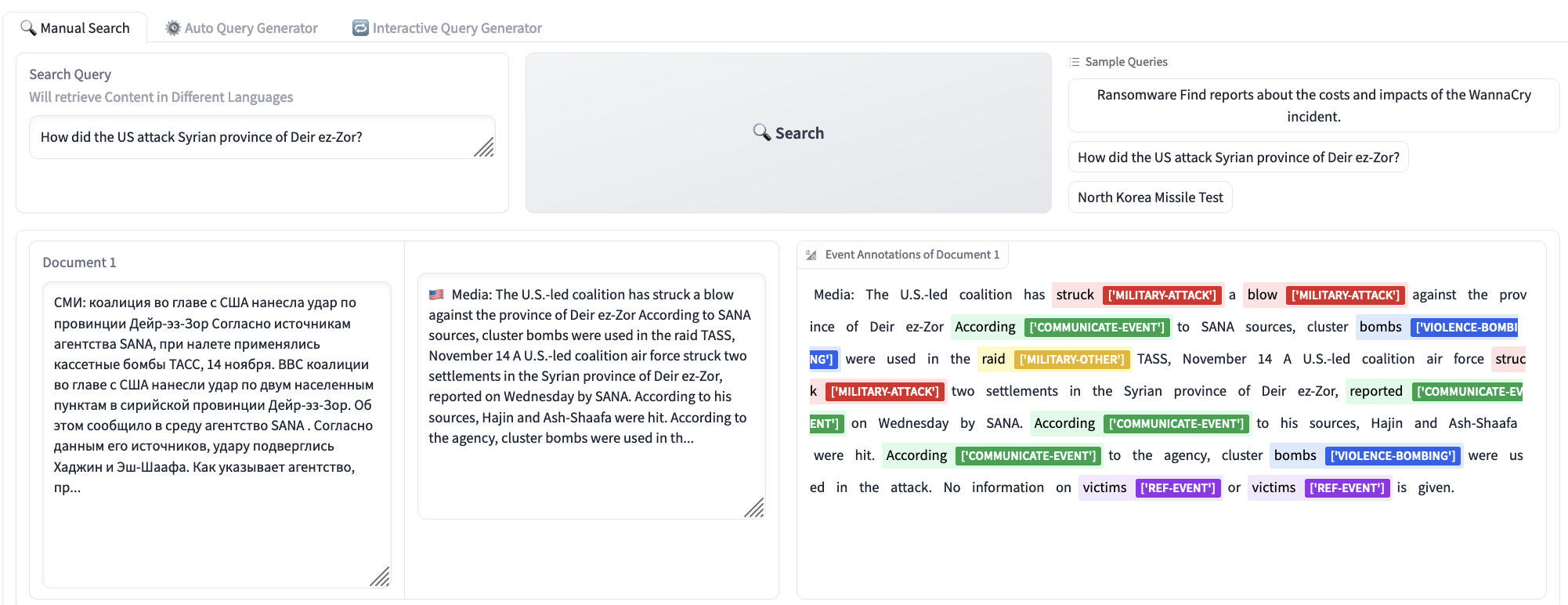Click into the Russian Document 1 text area
This screenshot has height=605, width=1568.
coord(215,431)
